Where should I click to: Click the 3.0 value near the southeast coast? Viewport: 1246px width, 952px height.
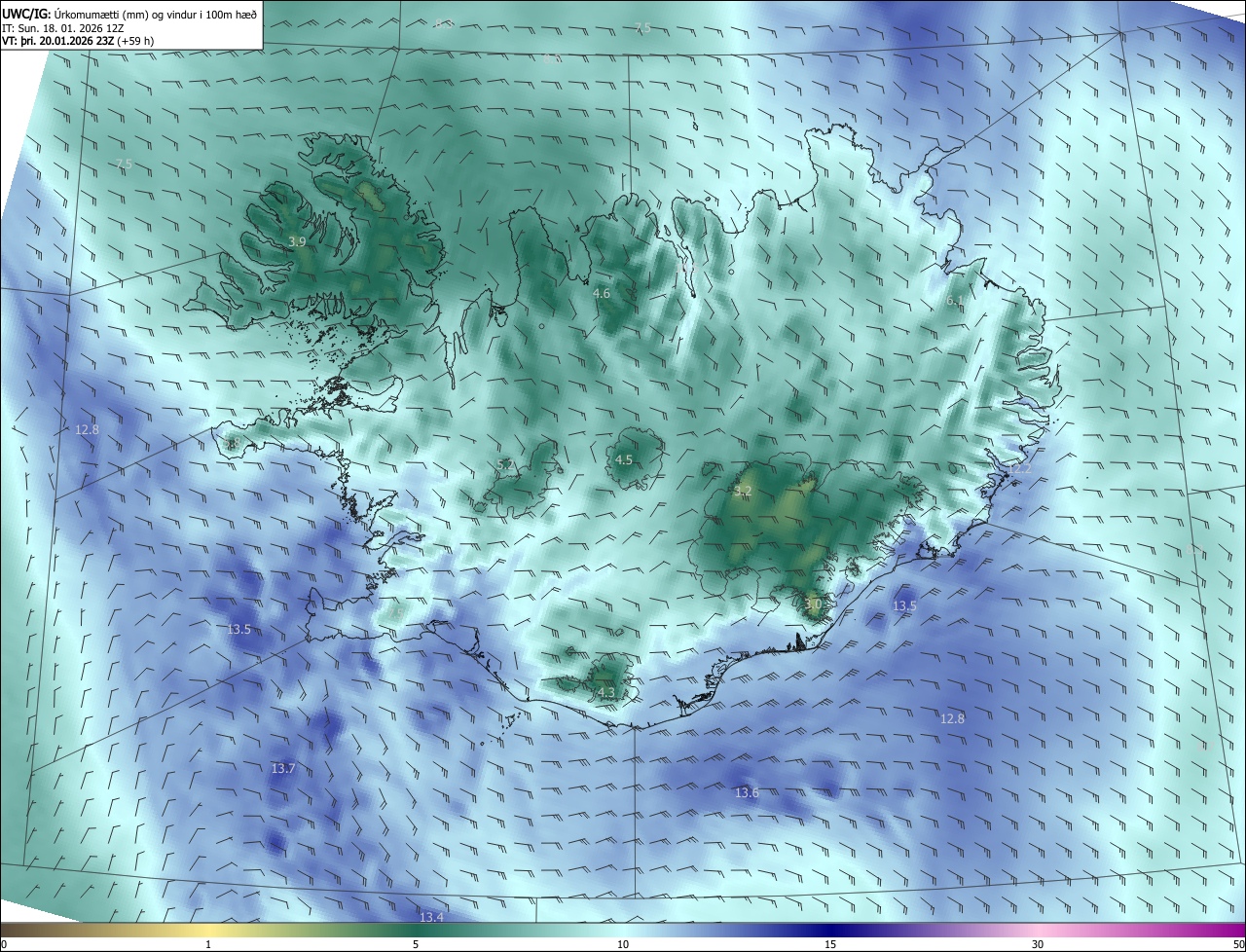coord(814,604)
